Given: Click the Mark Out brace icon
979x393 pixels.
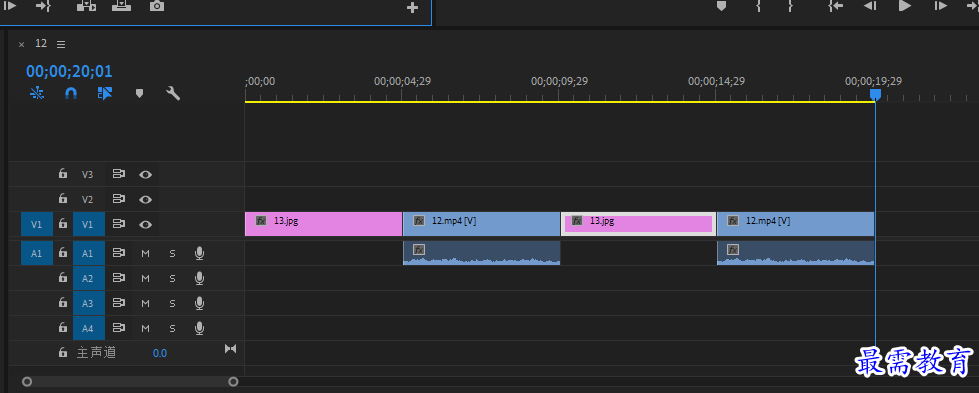Looking at the screenshot, I should click(790, 6).
